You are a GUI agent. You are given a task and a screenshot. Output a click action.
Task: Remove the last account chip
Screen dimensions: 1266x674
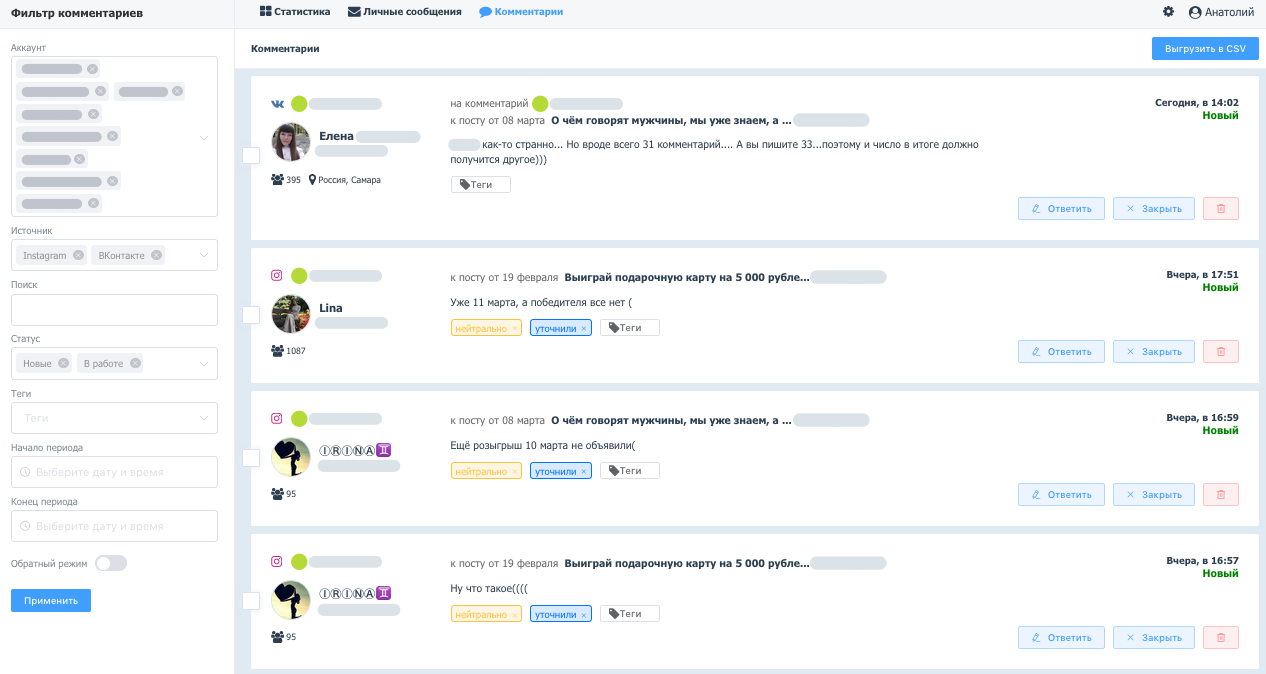(x=94, y=203)
